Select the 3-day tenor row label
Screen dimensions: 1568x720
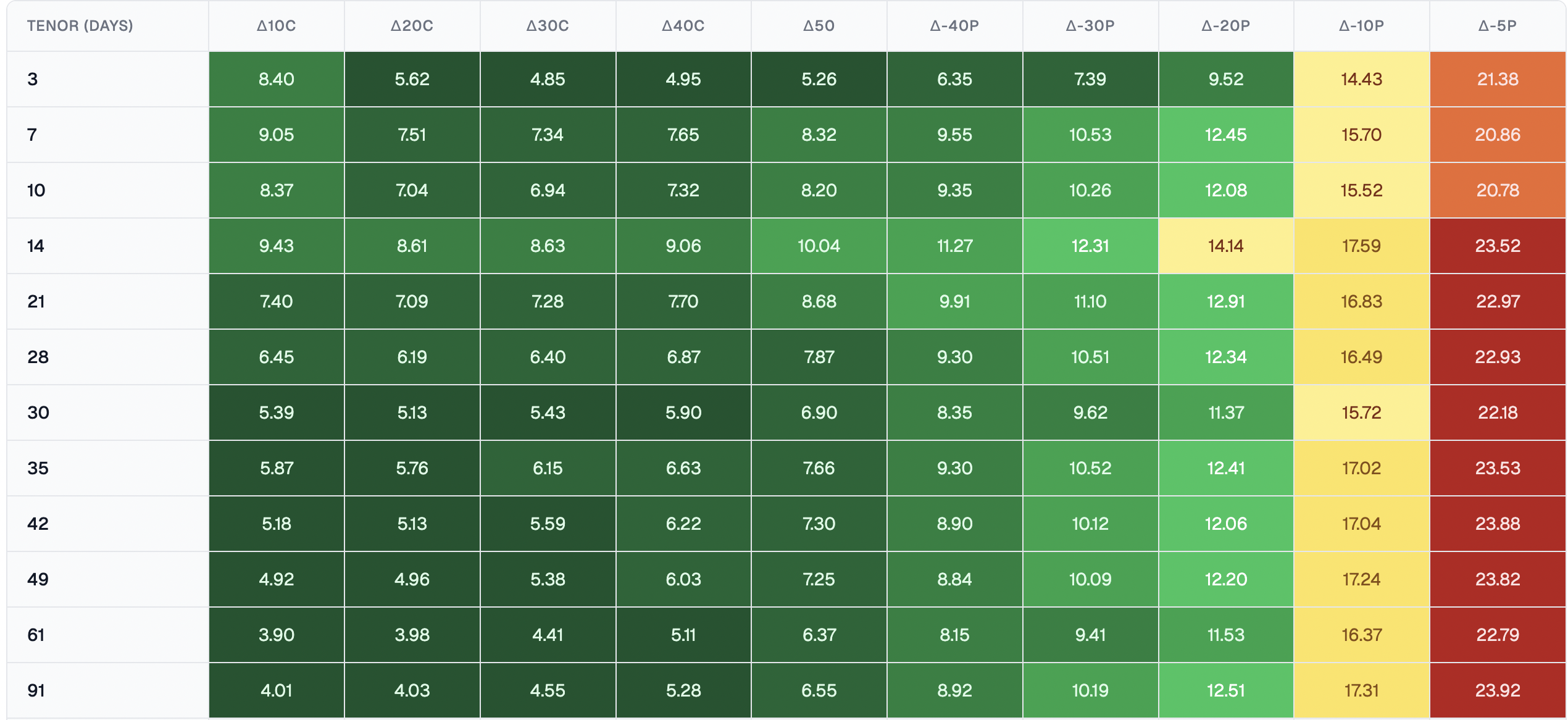point(33,79)
